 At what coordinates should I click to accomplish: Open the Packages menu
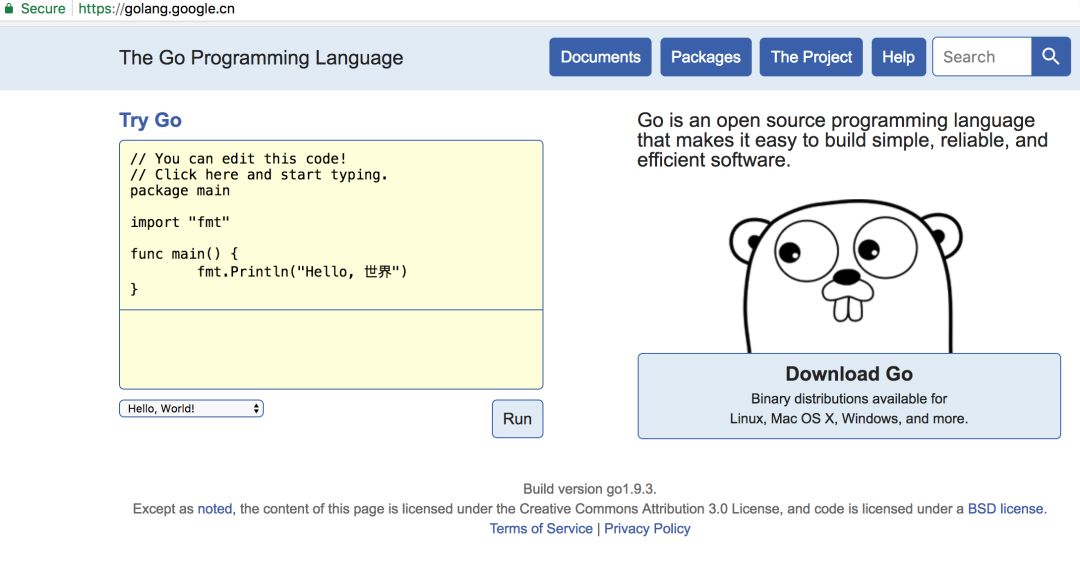705,56
